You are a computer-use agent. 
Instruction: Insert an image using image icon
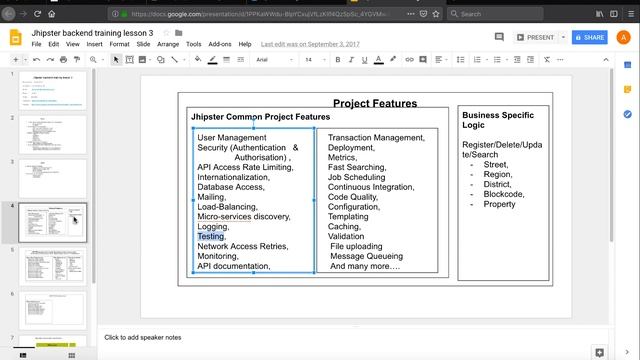142,60
